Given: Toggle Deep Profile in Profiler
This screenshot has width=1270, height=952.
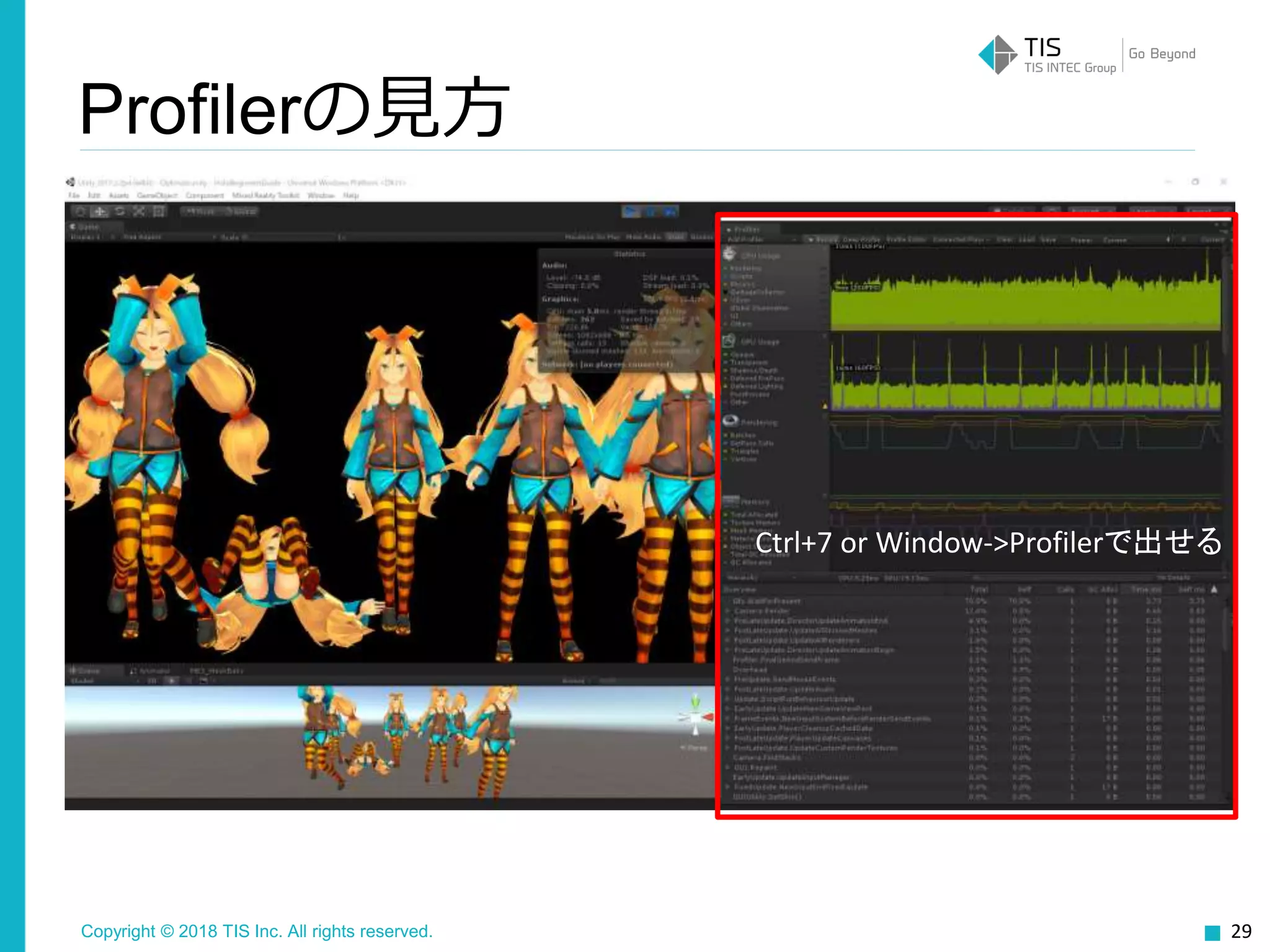Looking at the screenshot, I should (861, 239).
